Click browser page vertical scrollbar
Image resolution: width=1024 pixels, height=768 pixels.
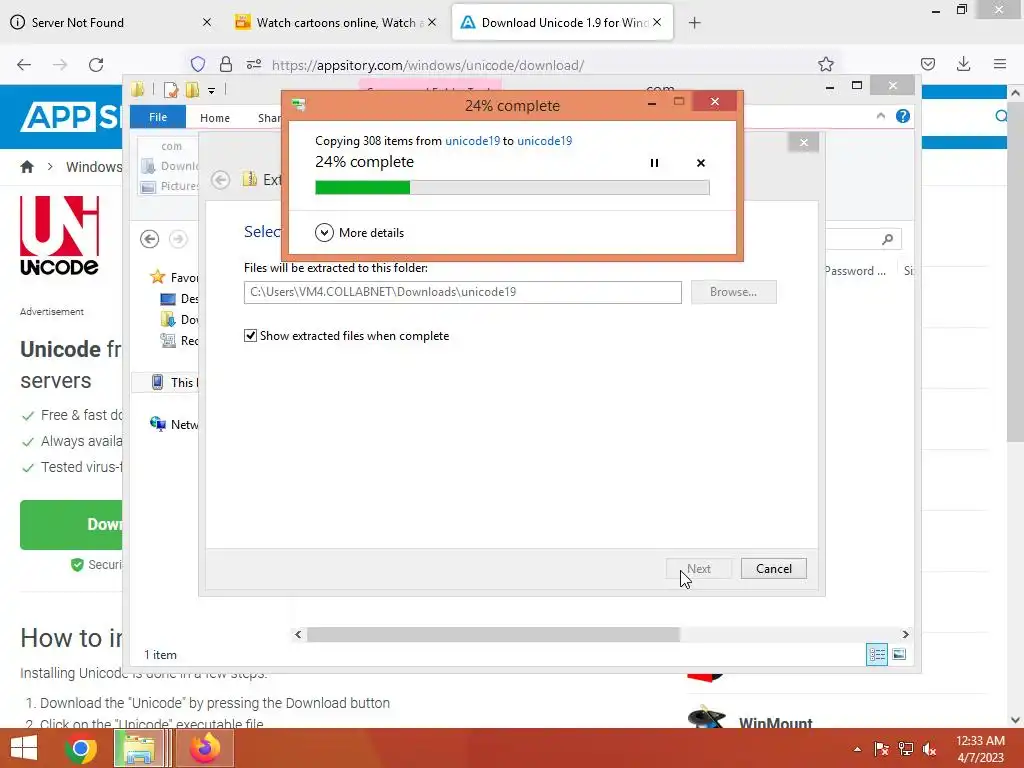pyautogui.click(x=1015, y=271)
